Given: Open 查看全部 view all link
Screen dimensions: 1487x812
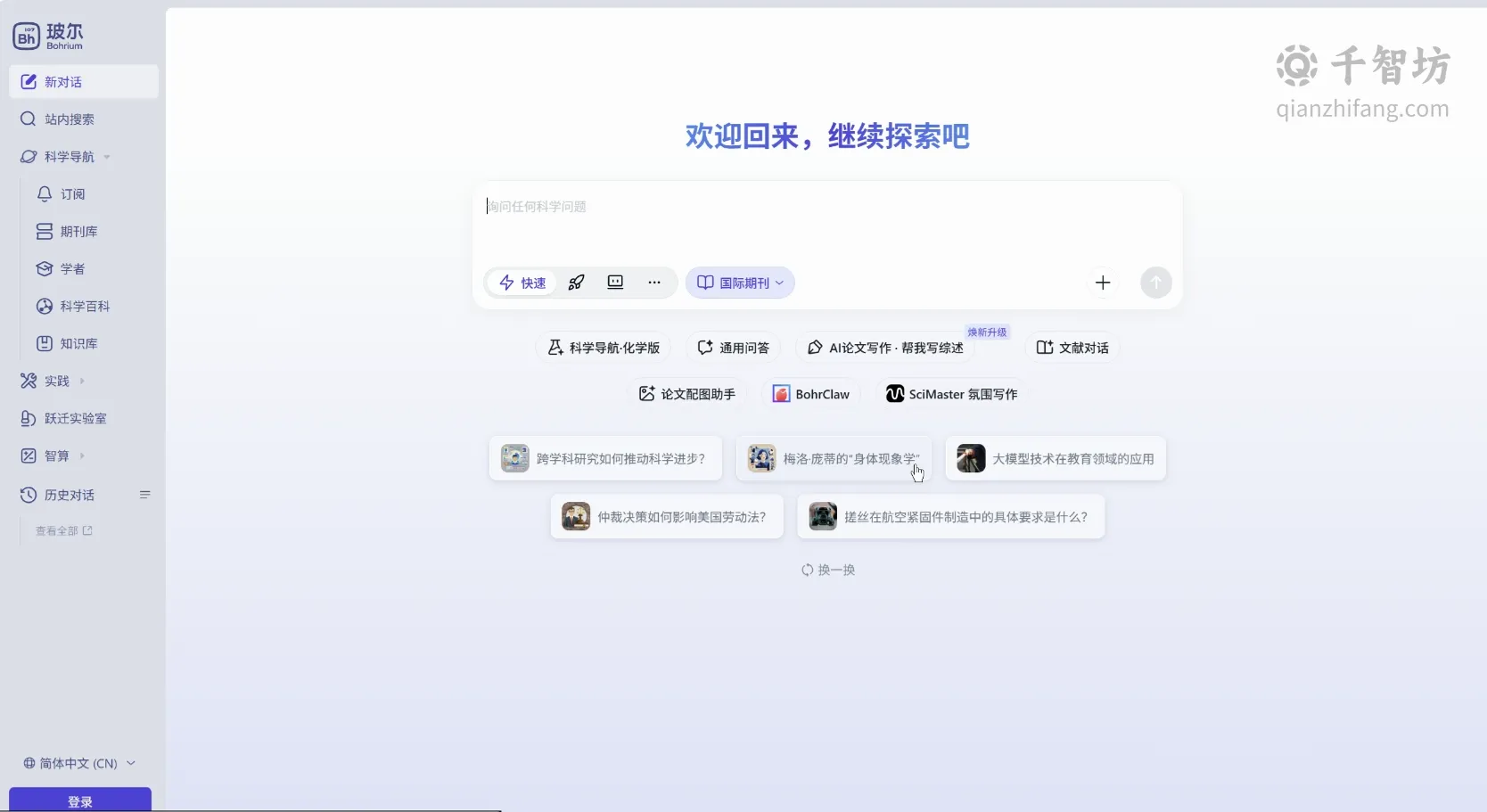Looking at the screenshot, I should pyautogui.click(x=64, y=531).
